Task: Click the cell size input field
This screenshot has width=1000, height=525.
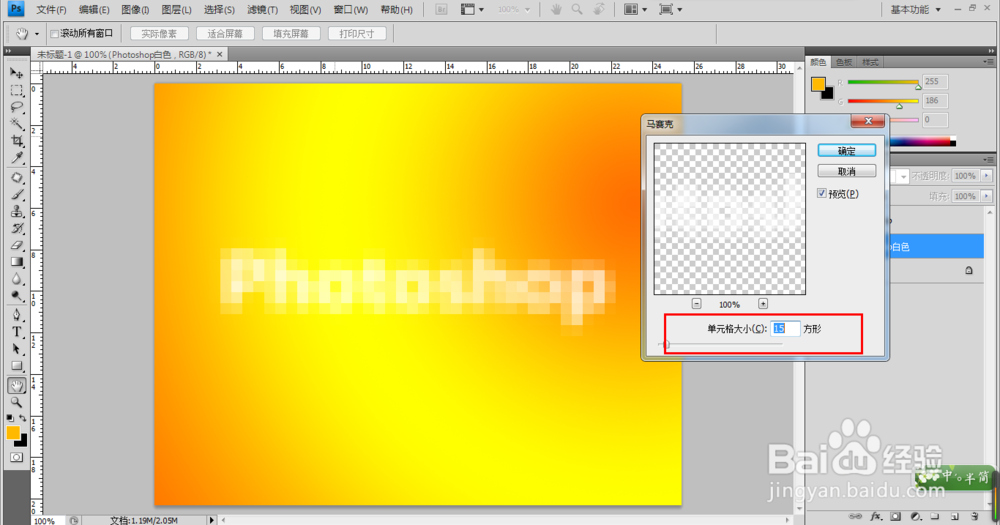Action: 785,329
